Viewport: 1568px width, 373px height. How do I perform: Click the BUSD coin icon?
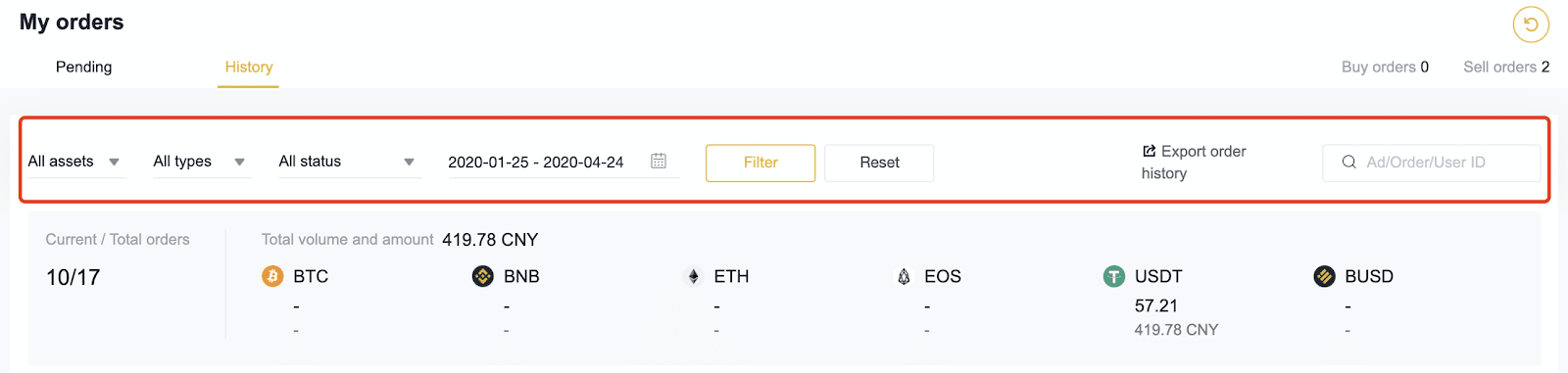point(1324,276)
